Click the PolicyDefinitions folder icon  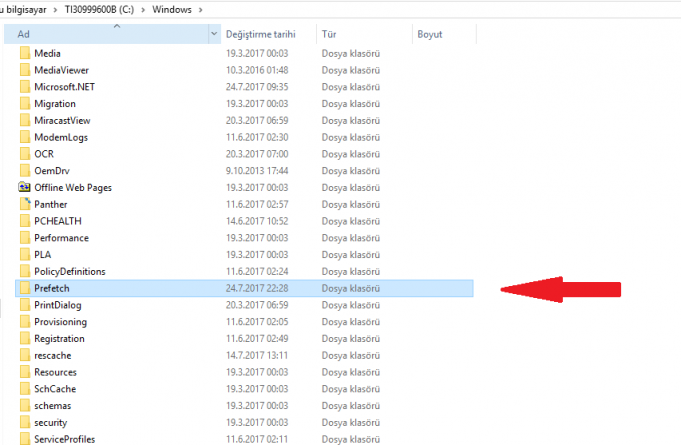(x=25, y=271)
